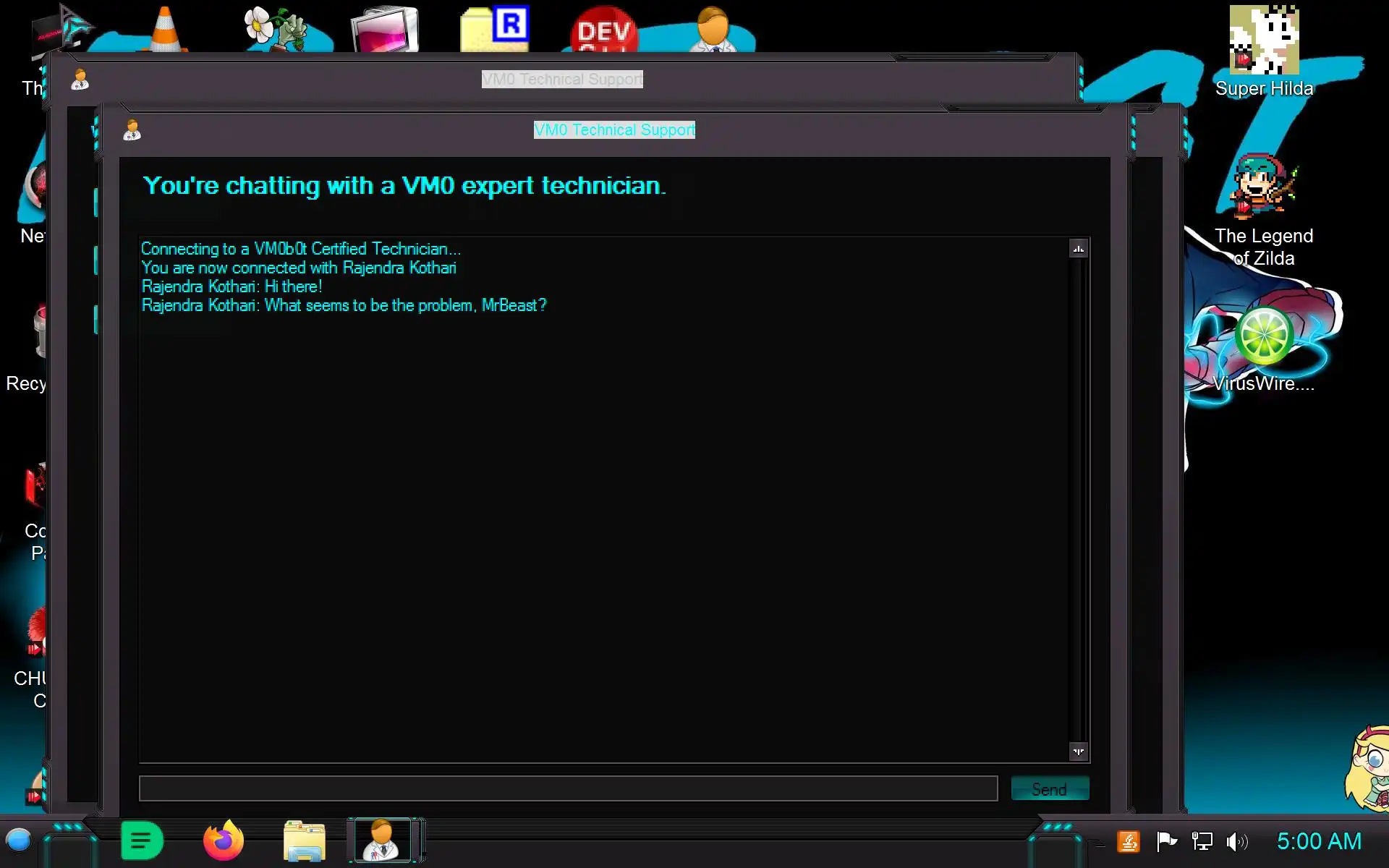Click the Java update tray icon
The image size is (1389, 868).
(1129, 841)
